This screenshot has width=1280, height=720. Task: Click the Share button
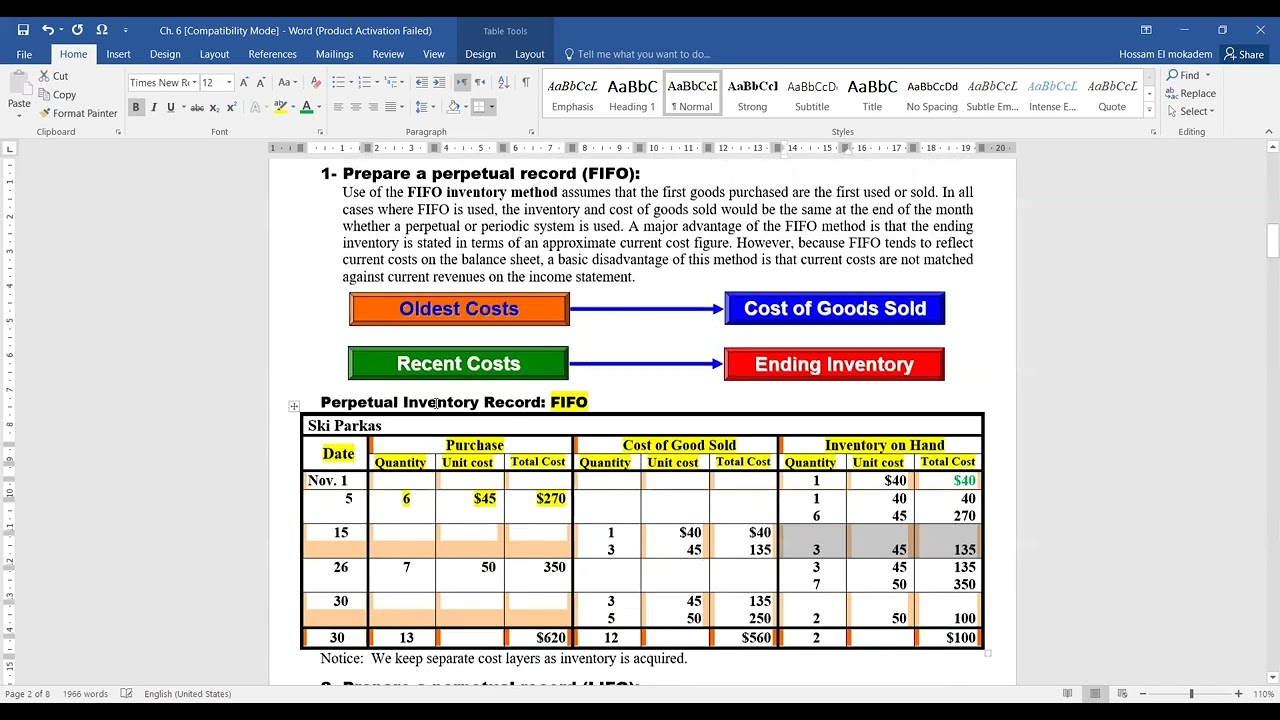click(1245, 54)
